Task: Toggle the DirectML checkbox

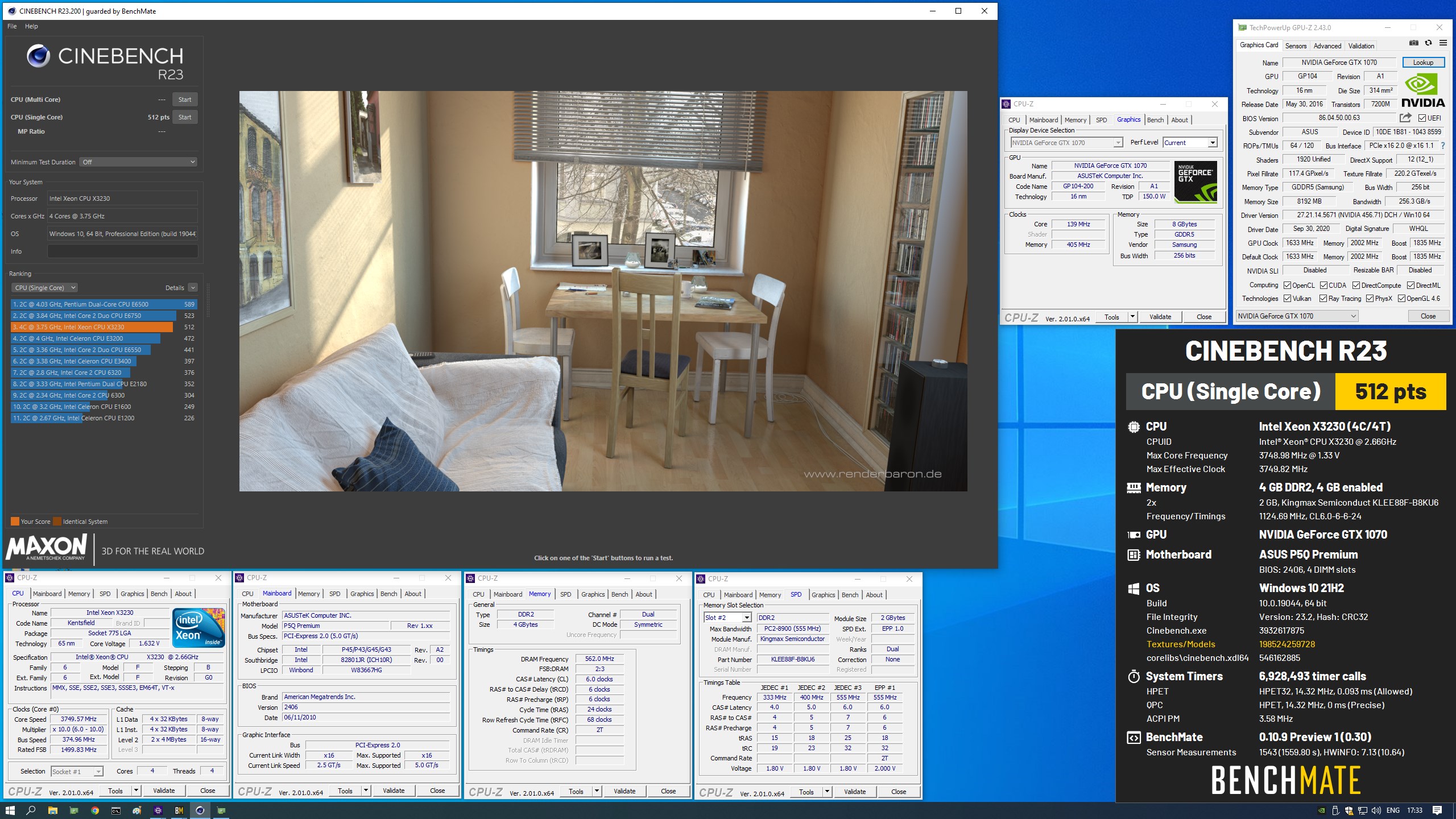Action: (1410, 285)
